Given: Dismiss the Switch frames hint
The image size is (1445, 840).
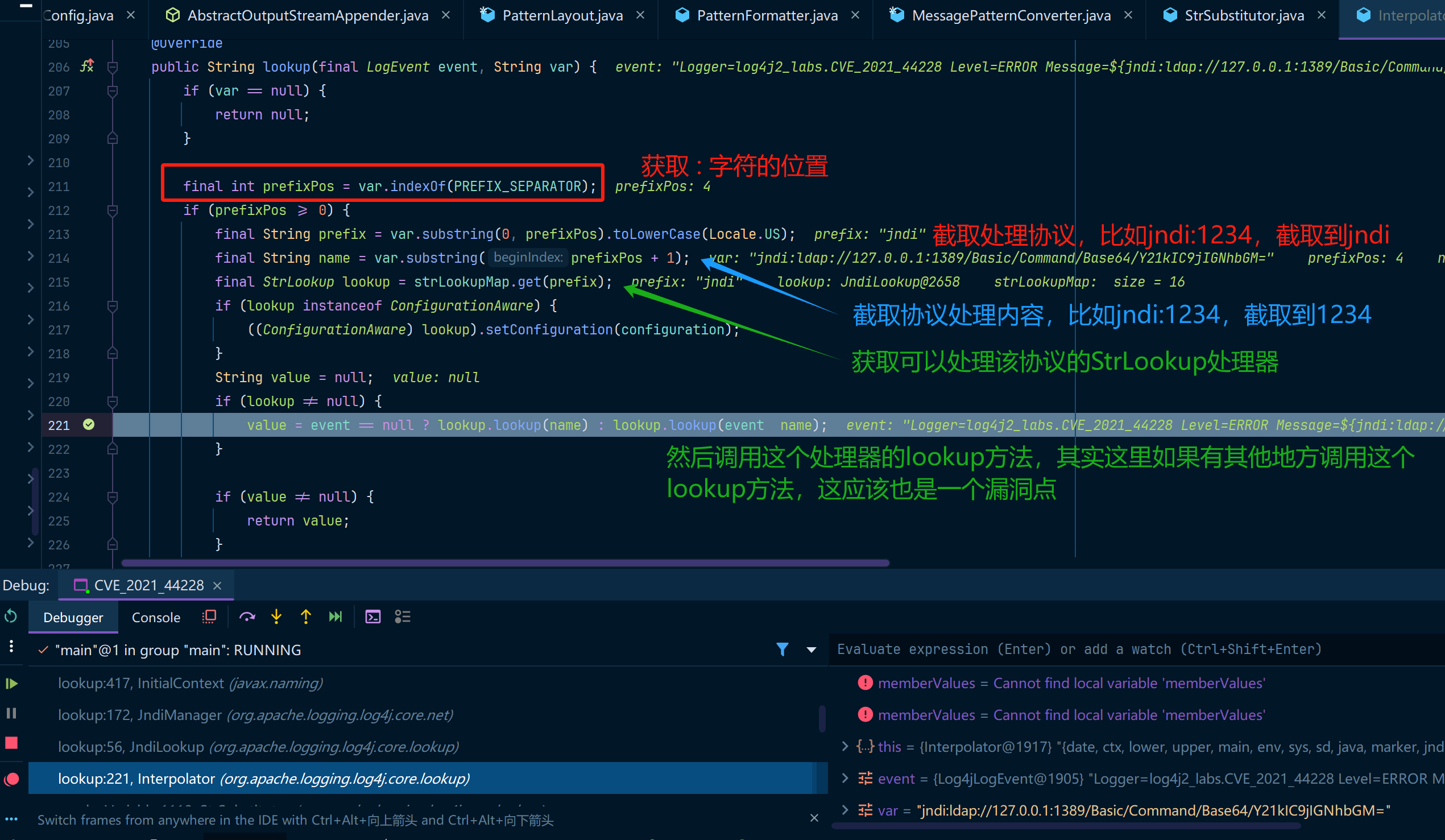Looking at the screenshot, I should pyautogui.click(x=814, y=818).
